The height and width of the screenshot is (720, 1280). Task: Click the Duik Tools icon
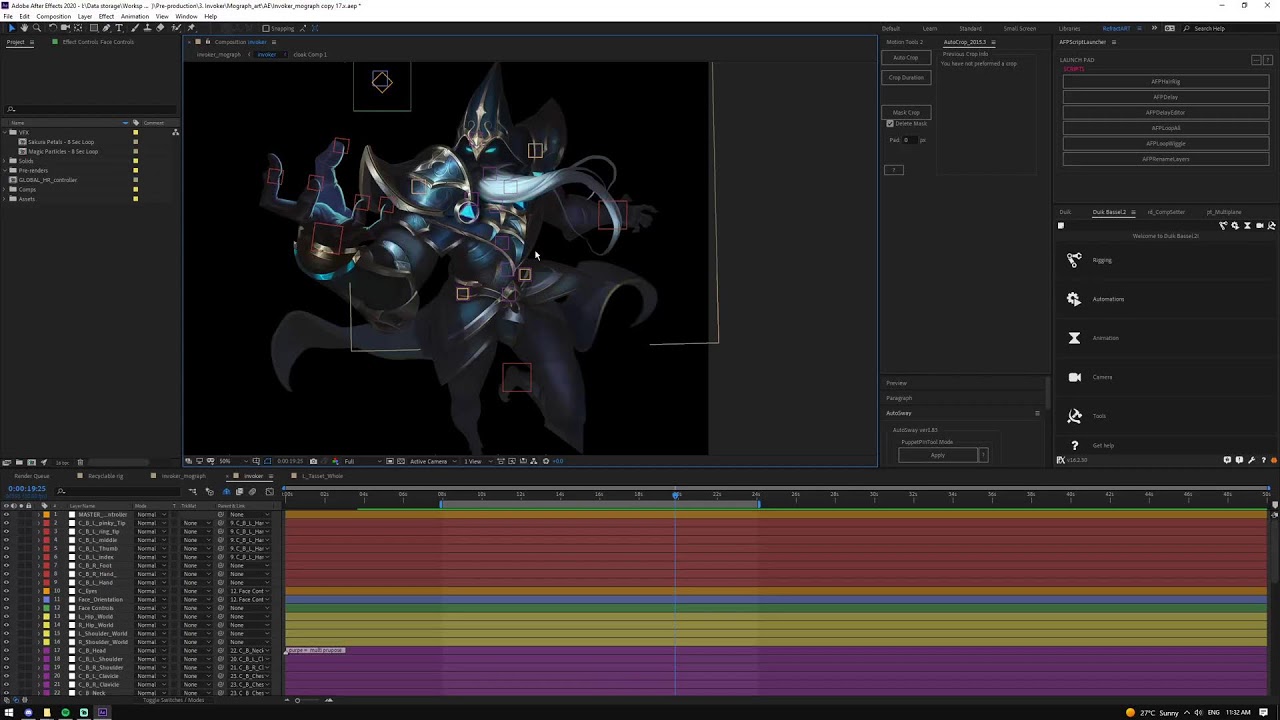coord(1074,416)
